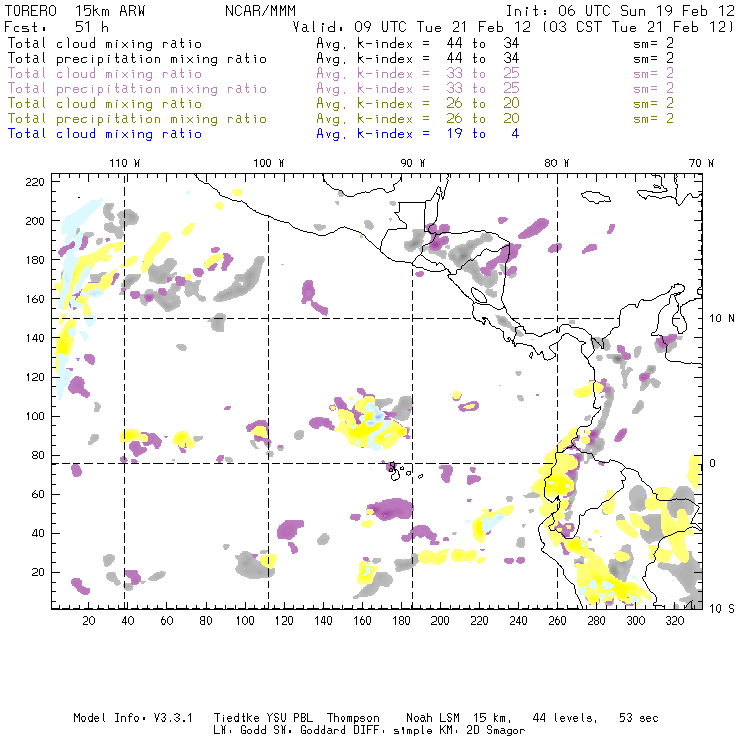
Task: Click blue 'Avg. k-index = 19 to 4' text
Action: point(418,134)
